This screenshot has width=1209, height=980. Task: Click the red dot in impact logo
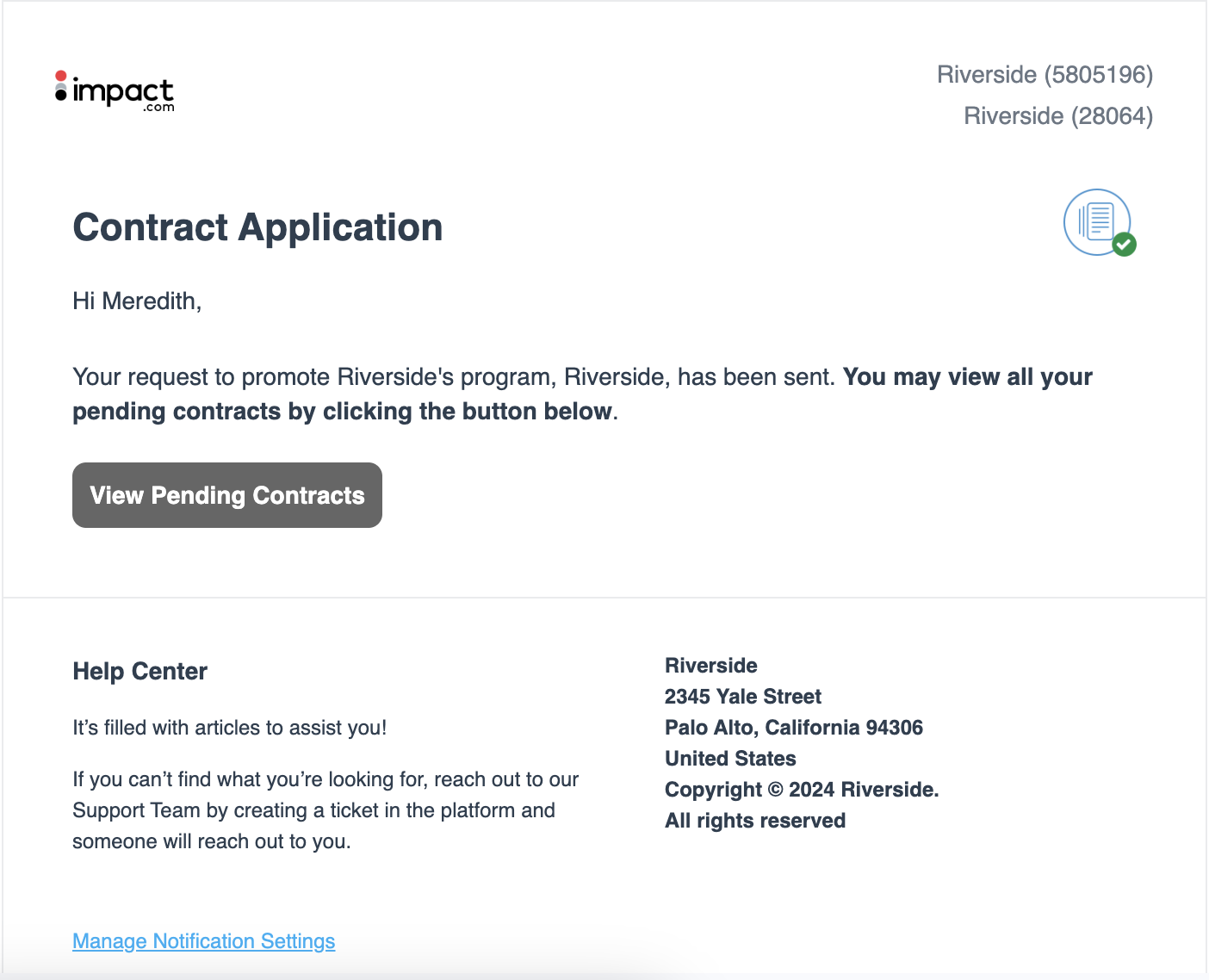tap(60, 77)
